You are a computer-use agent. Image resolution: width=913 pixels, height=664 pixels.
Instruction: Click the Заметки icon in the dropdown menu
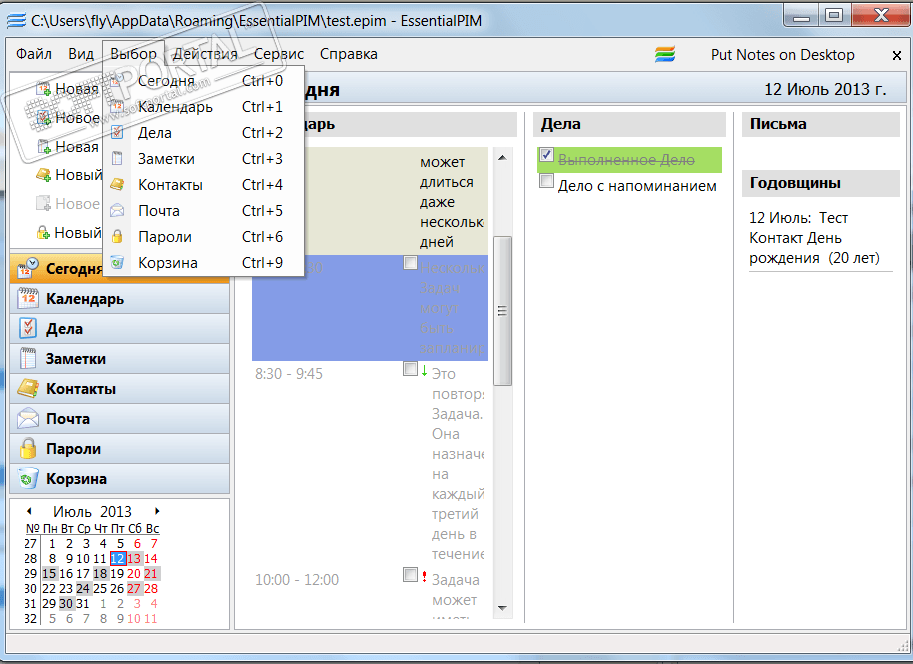pos(117,158)
